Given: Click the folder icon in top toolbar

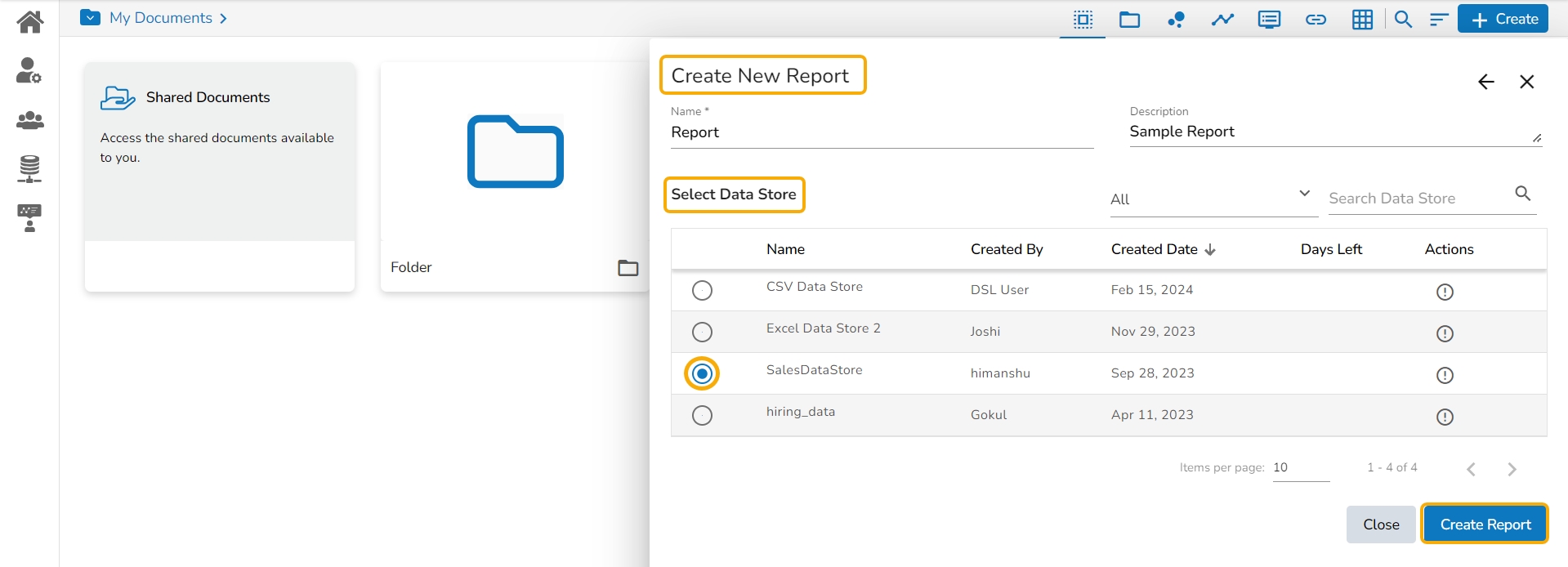Looking at the screenshot, I should coord(1129,20).
